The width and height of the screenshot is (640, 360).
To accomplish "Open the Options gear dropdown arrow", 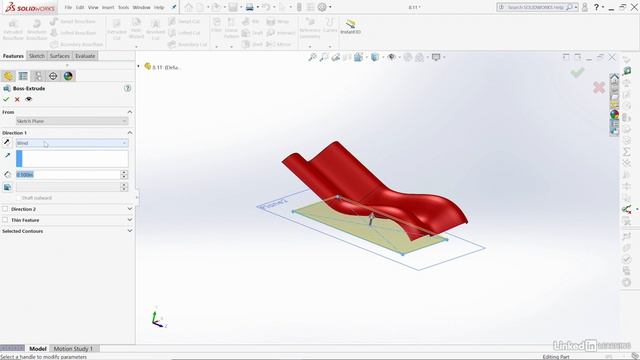I will 330,7.
